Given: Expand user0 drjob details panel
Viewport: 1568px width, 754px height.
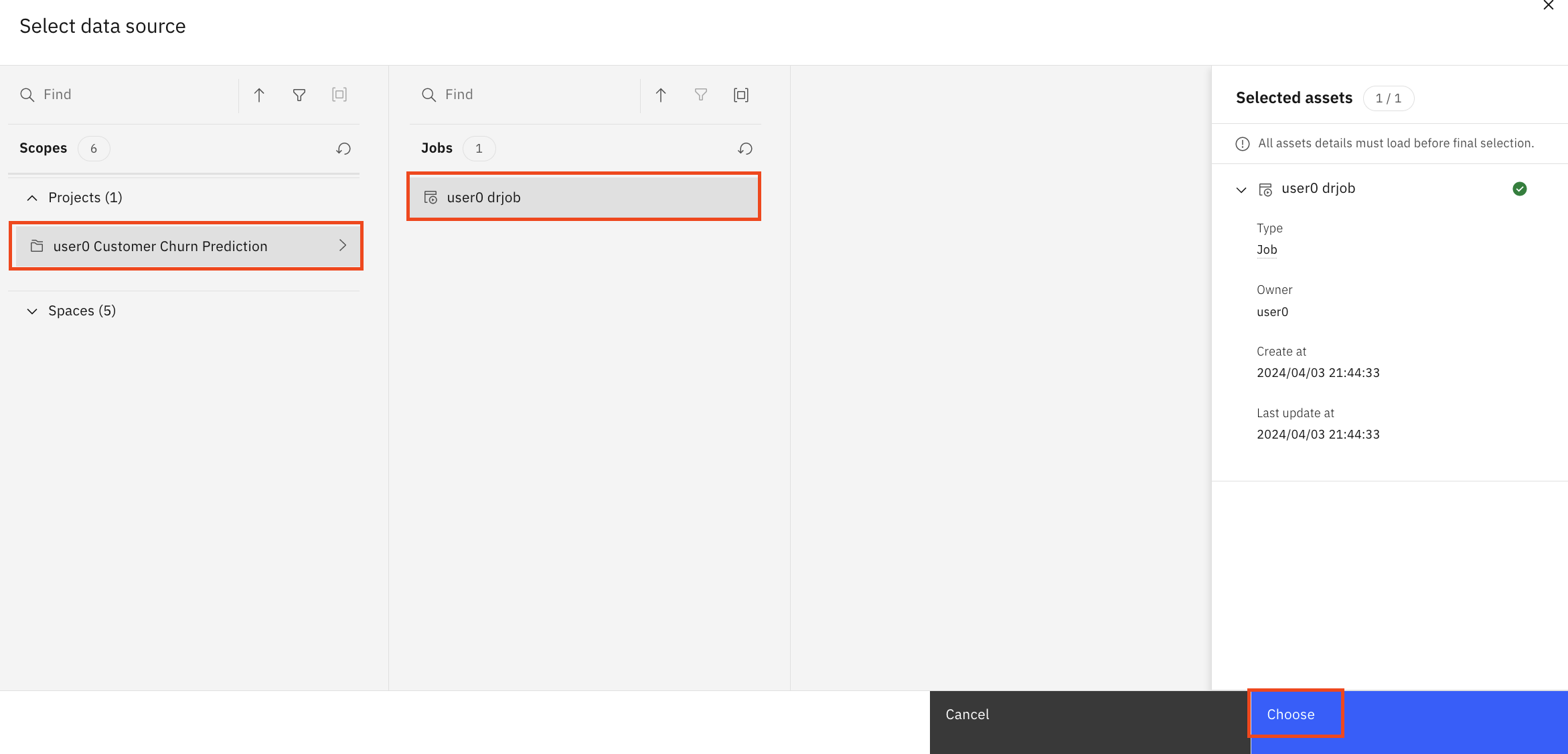Looking at the screenshot, I should tap(1243, 188).
